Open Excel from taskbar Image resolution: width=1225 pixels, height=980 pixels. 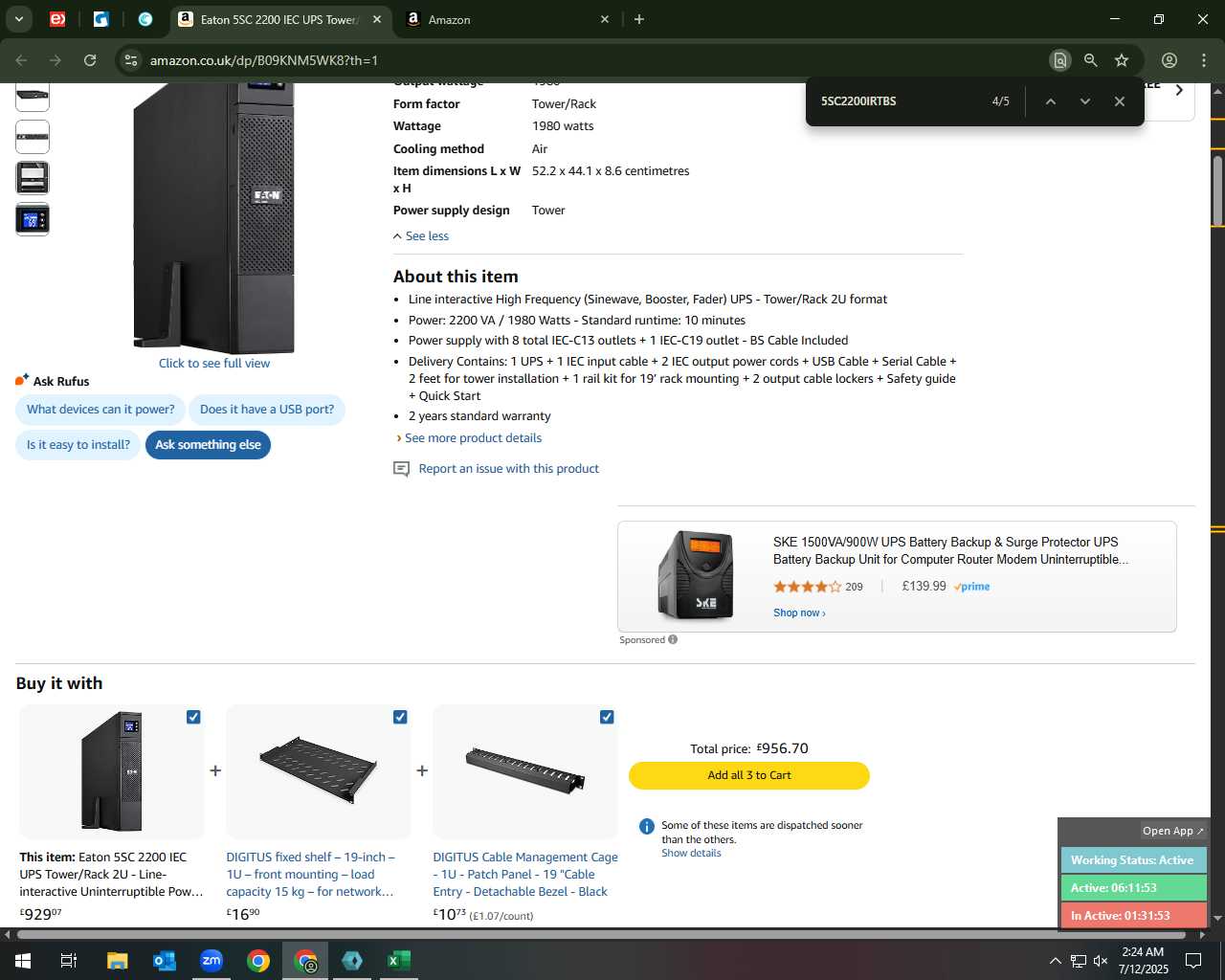pyautogui.click(x=399, y=961)
